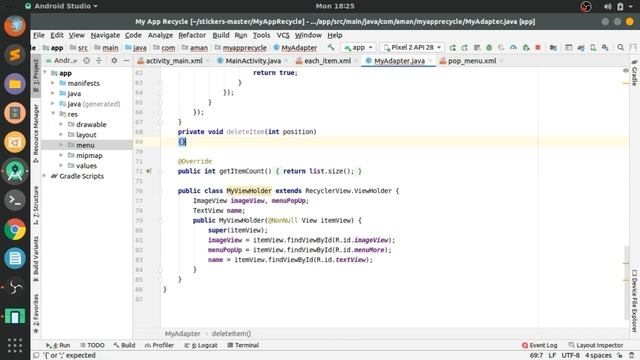The width and height of the screenshot is (640, 360).
Task: Click the Make Project hammer icon
Action: click(x=331, y=48)
